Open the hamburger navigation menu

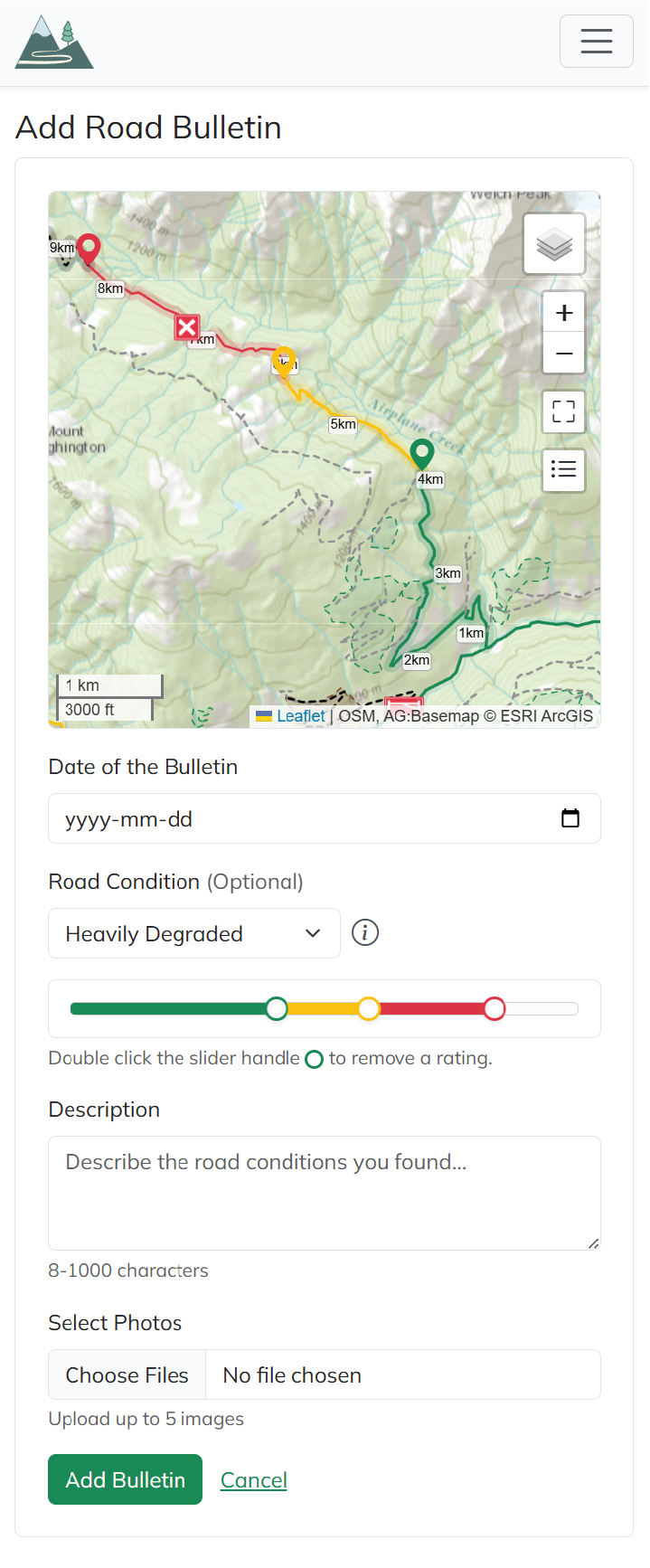coord(596,42)
